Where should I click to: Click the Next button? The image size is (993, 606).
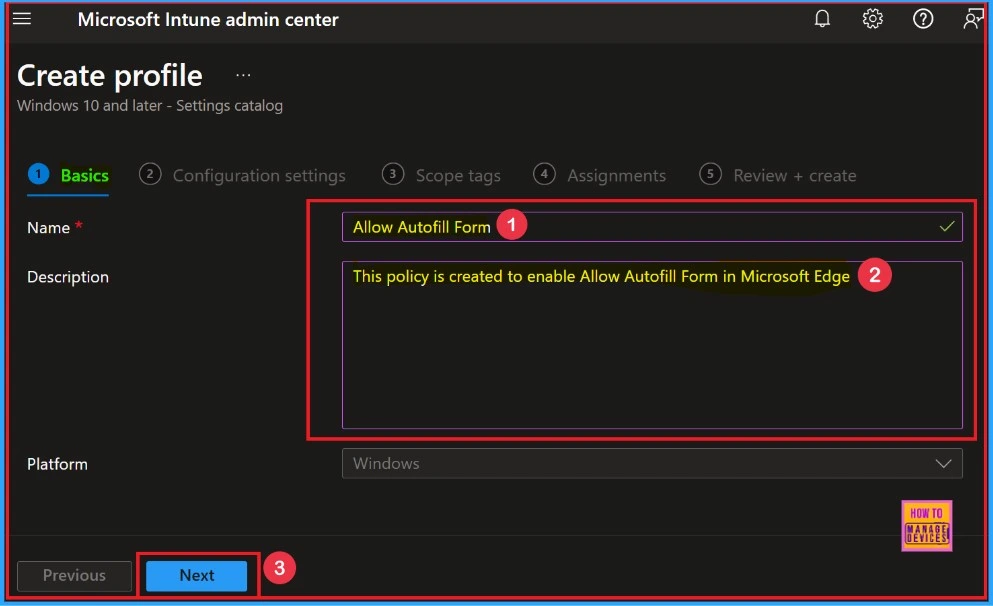click(196, 576)
